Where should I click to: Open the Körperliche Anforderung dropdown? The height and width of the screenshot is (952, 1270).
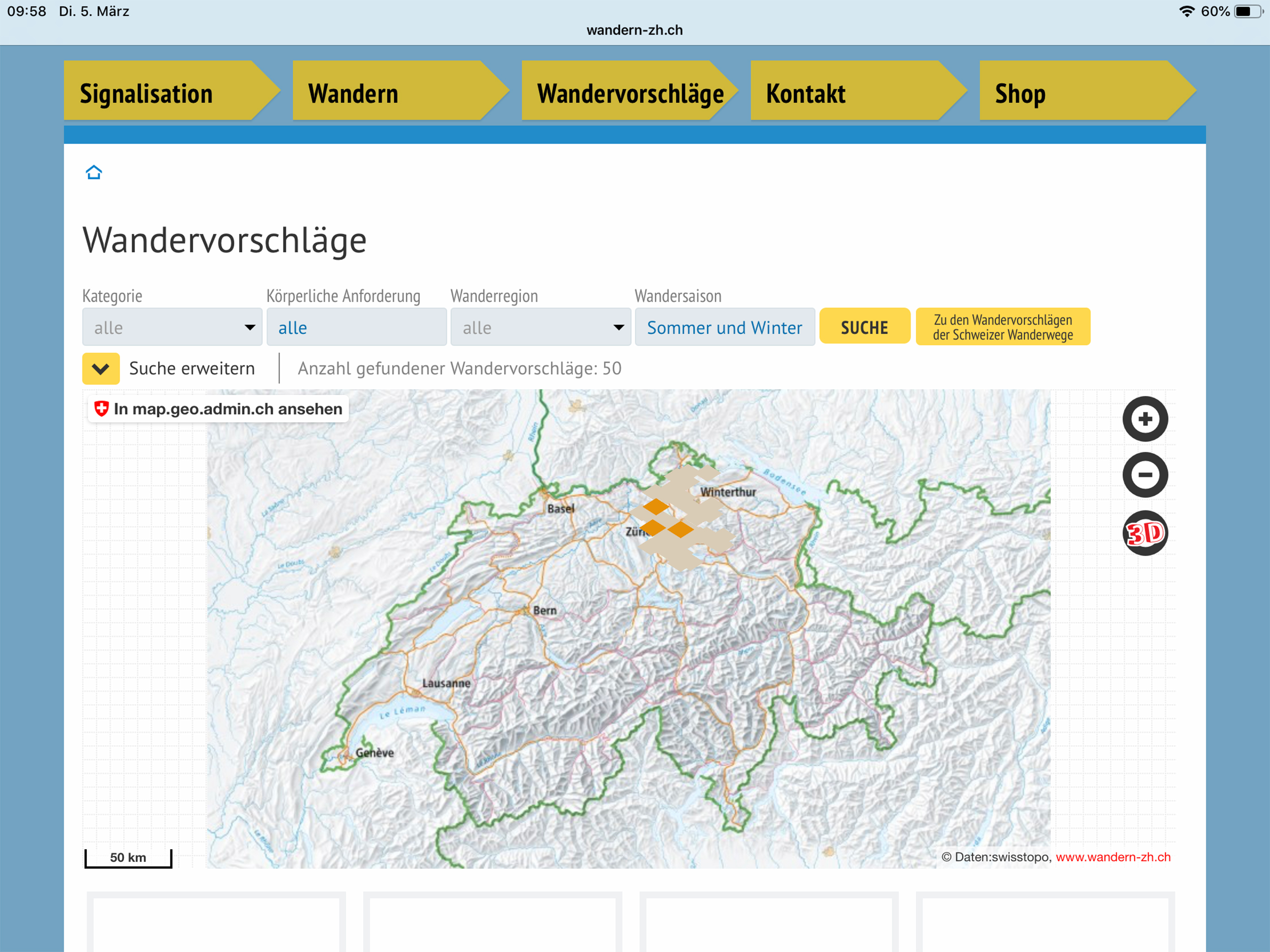tap(356, 327)
